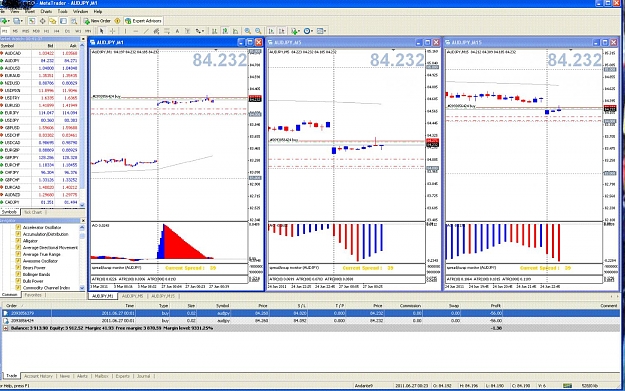Open the Help menu
Screen dimensions: 625x391
coord(98,12)
